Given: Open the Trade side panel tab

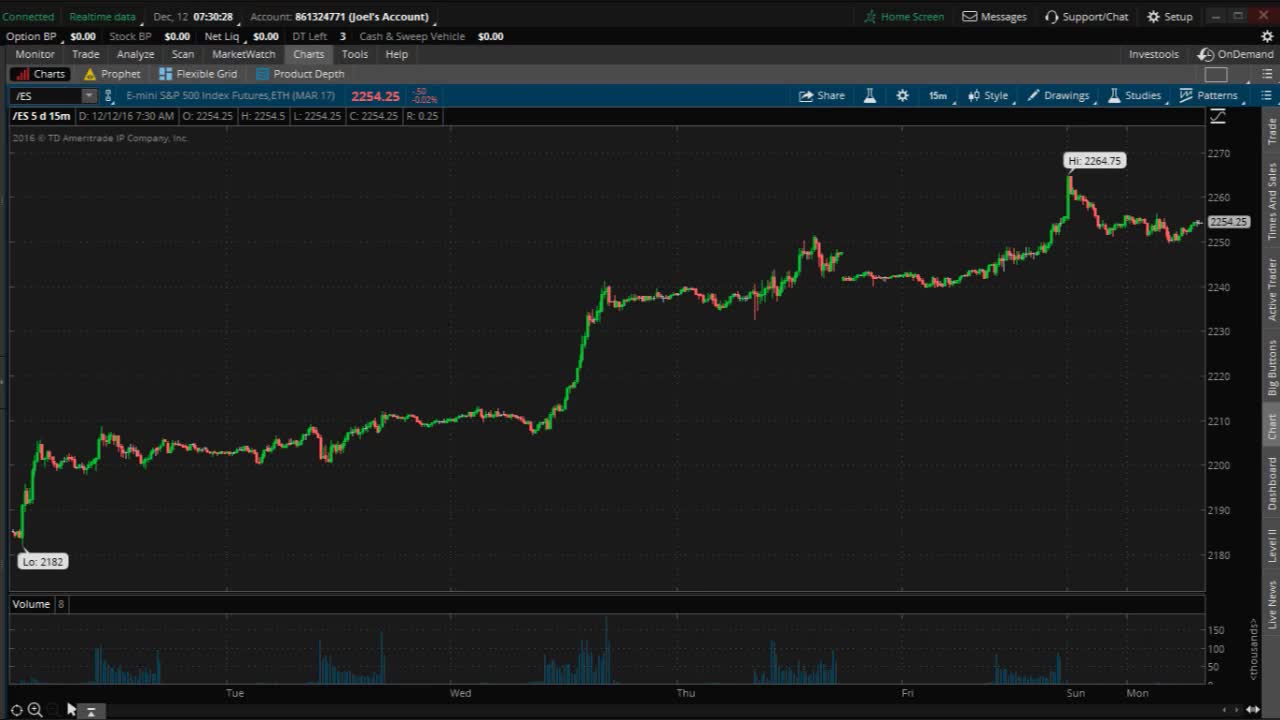Looking at the screenshot, I should 1272,131.
